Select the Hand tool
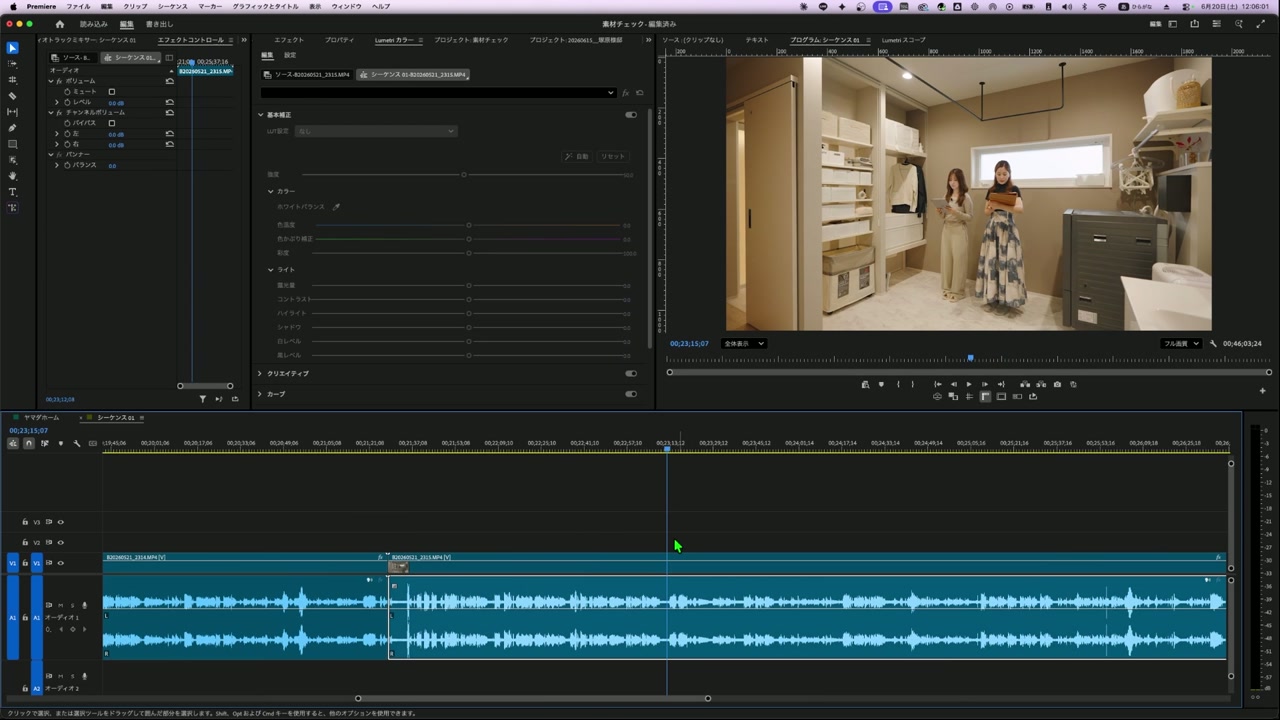1280x720 pixels. click(12, 176)
